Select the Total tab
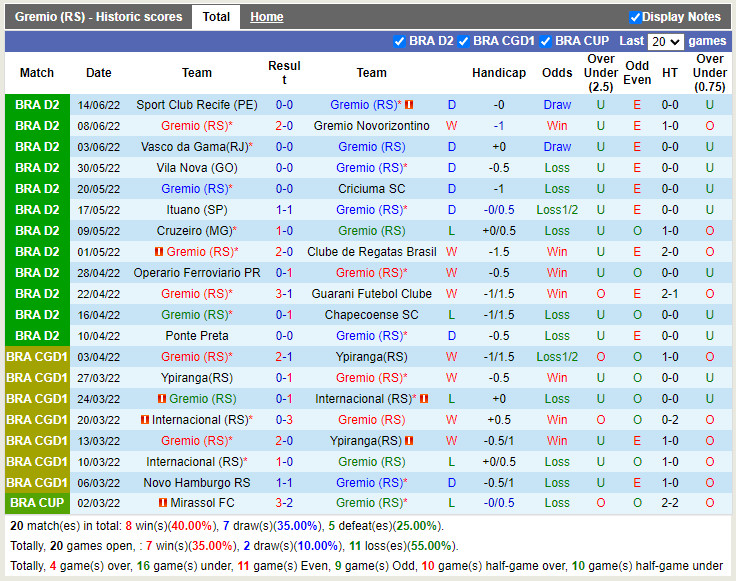Image resolution: width=736 pixels, height=581 pixels. click(x=216, y=17)
